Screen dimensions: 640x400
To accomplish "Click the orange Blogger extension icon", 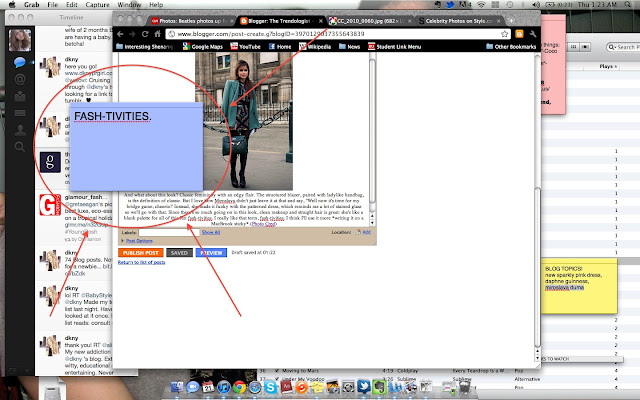I will pyautogui.click(x=519, y=34).
